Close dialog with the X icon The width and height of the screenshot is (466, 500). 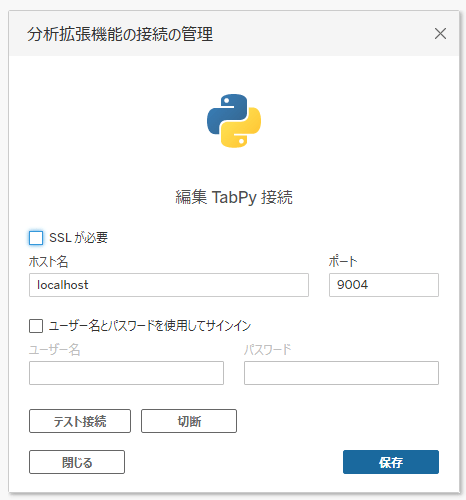coord(440,34)
